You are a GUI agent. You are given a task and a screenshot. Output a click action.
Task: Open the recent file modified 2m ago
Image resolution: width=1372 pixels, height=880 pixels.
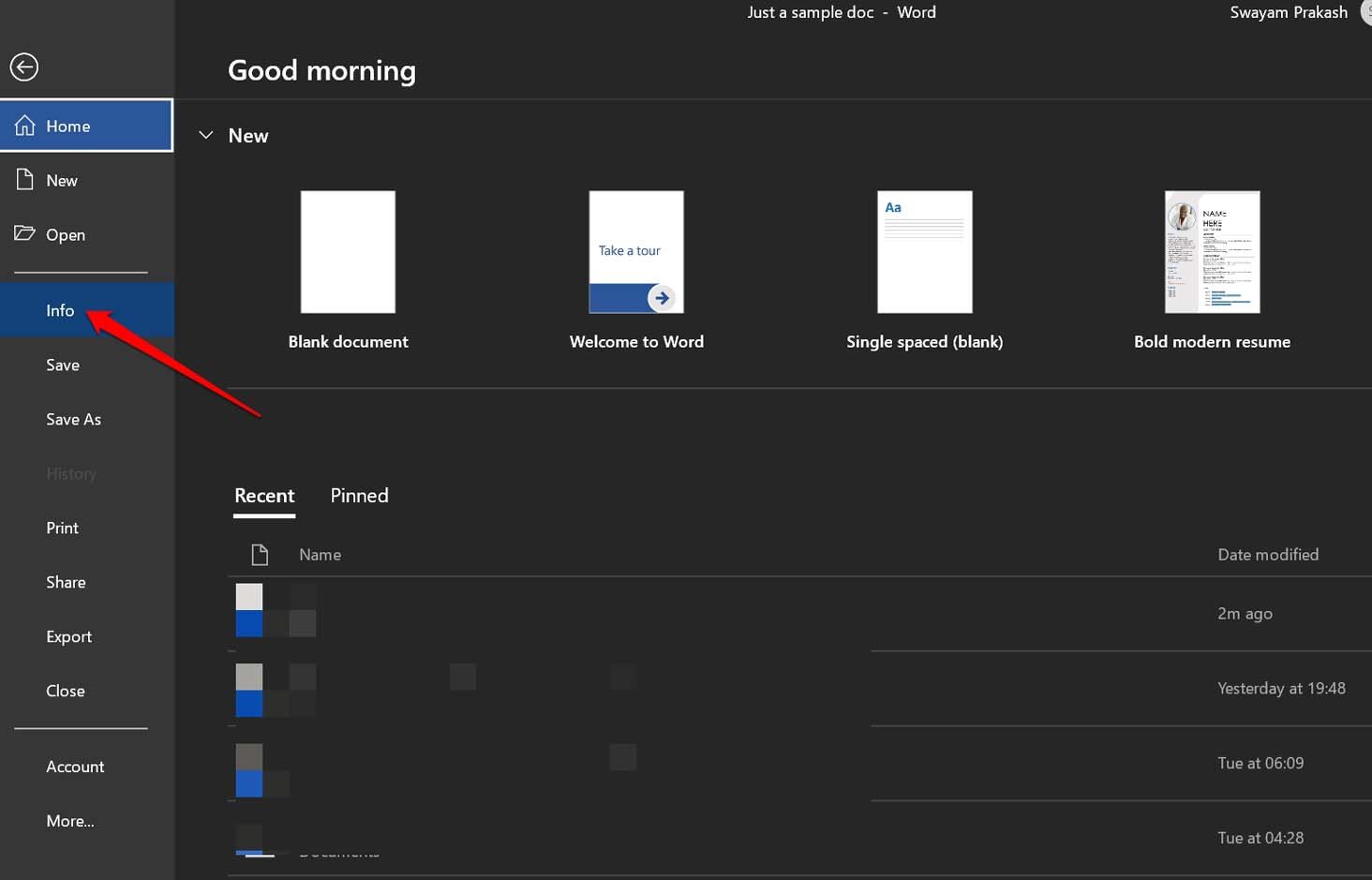799,614
